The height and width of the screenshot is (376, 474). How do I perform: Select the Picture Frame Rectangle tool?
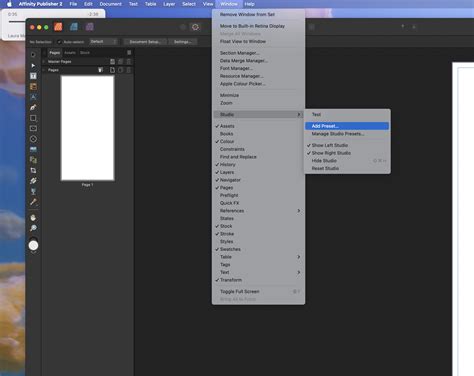[33, 128]
